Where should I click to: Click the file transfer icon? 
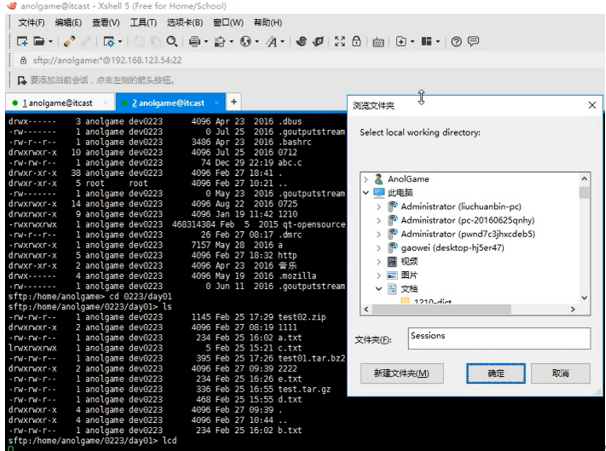pos(220,41)
